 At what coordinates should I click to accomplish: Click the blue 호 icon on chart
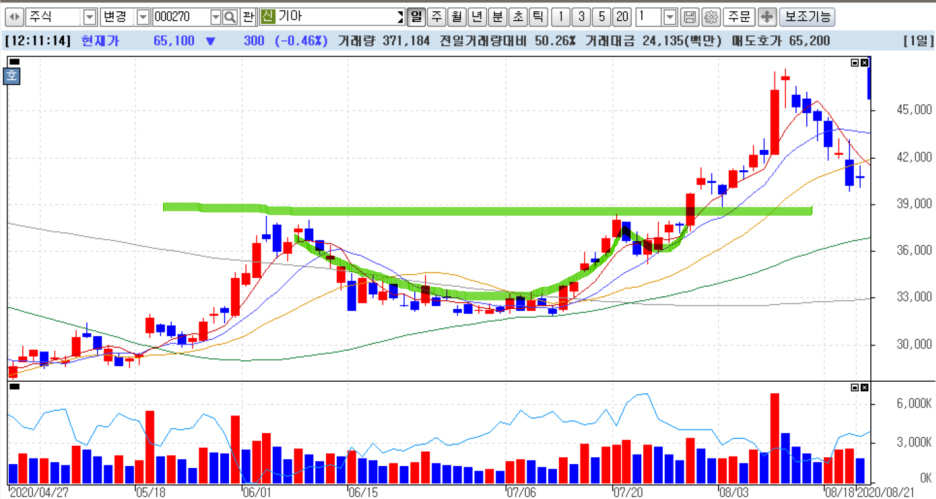click(x=12, y=76)
